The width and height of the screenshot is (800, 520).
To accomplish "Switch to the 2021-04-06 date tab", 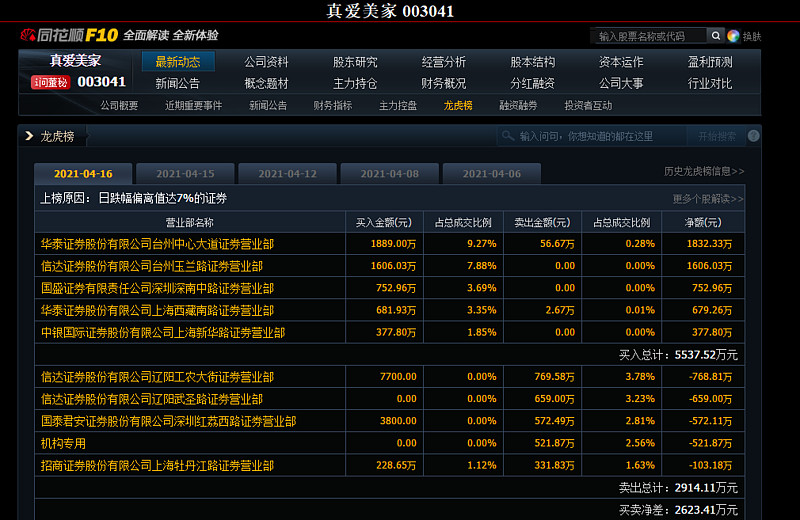I will click(x=491, y=174).
